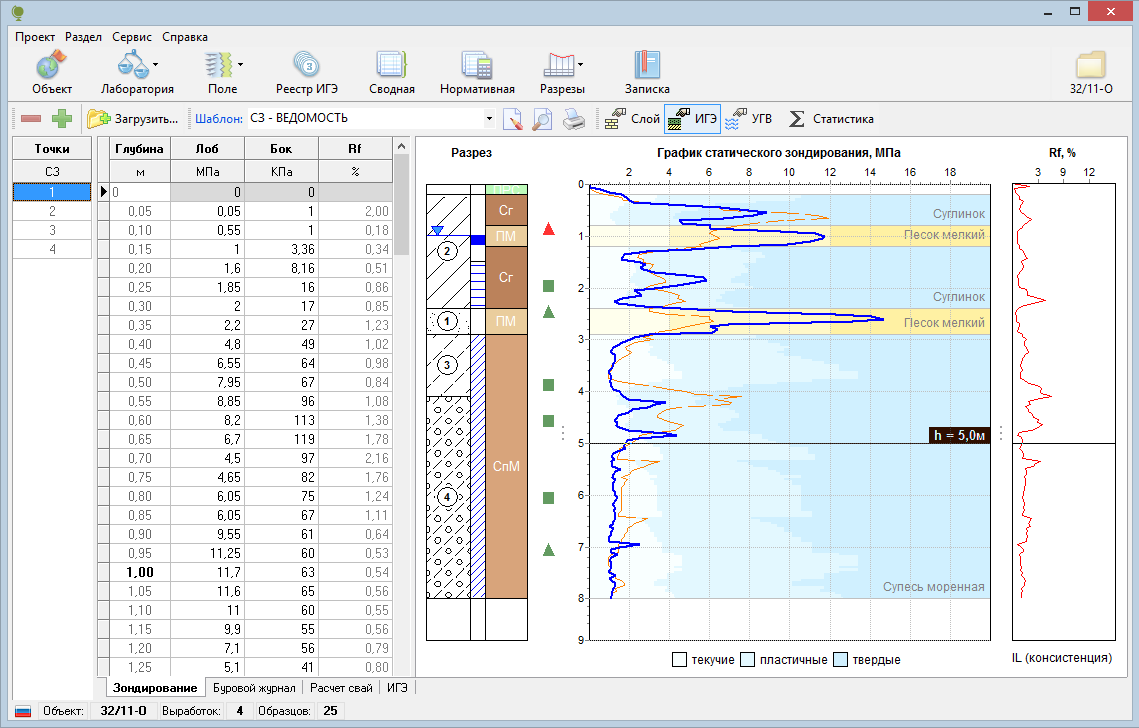Click the Статистика button
1139x728 pixels.
point(830,119)
